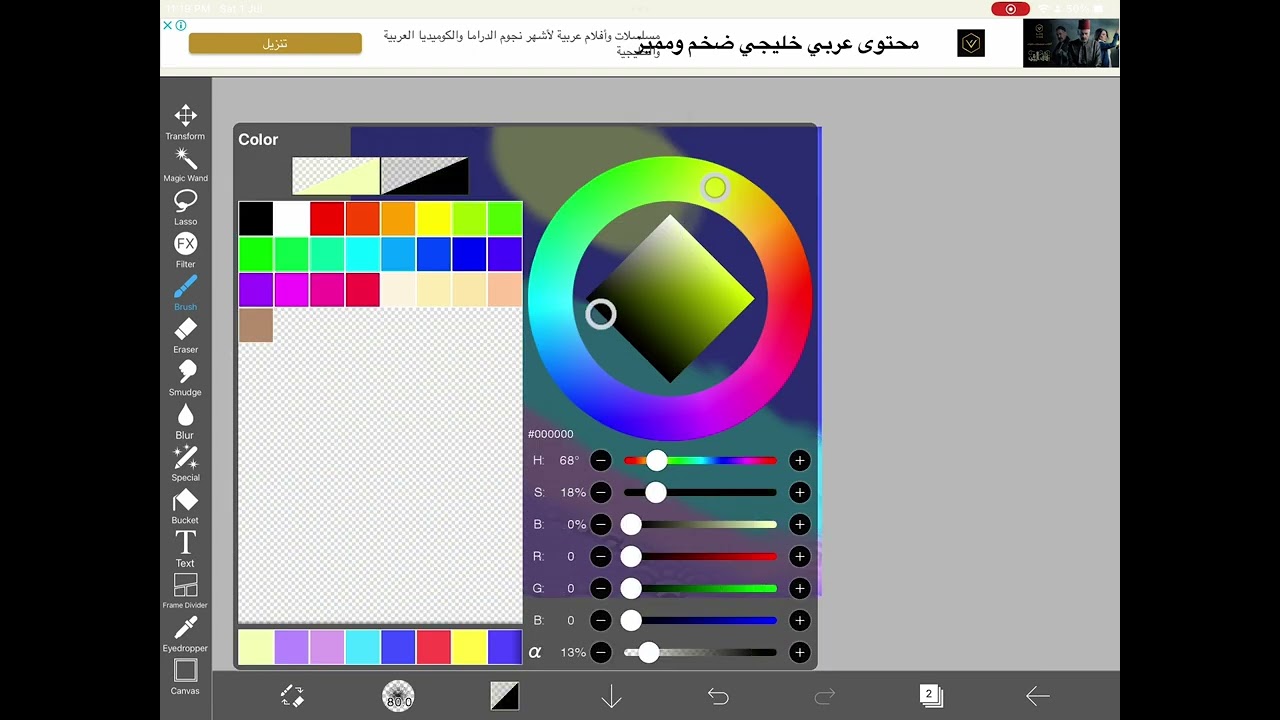Decrease Blue value with minus button
This screenshot has height=720, width=1280.
pos(600,620)
